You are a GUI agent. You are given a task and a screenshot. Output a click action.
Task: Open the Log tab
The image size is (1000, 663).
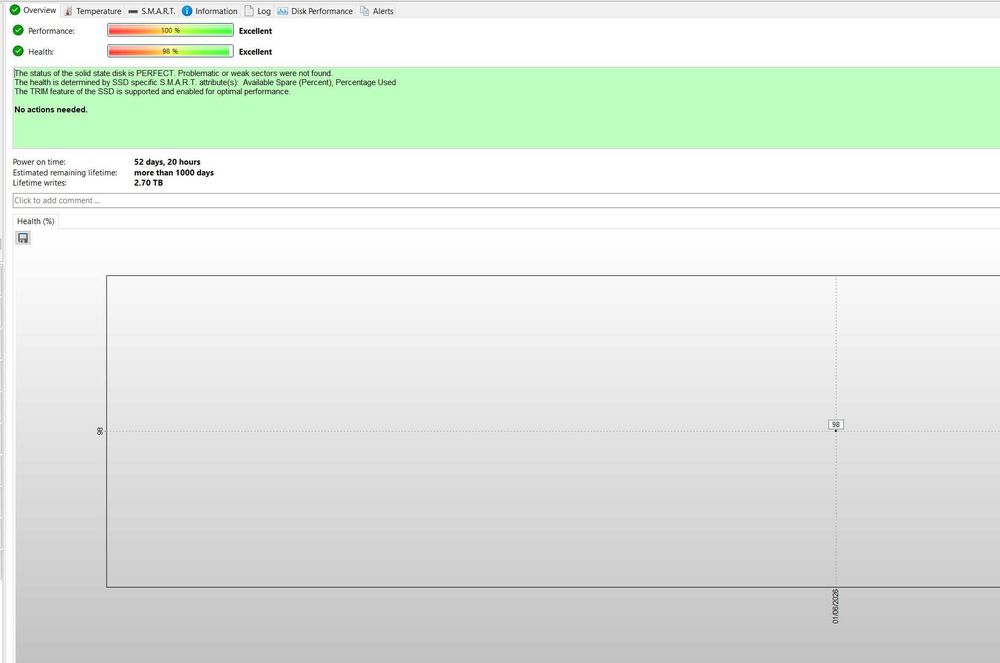258,11
